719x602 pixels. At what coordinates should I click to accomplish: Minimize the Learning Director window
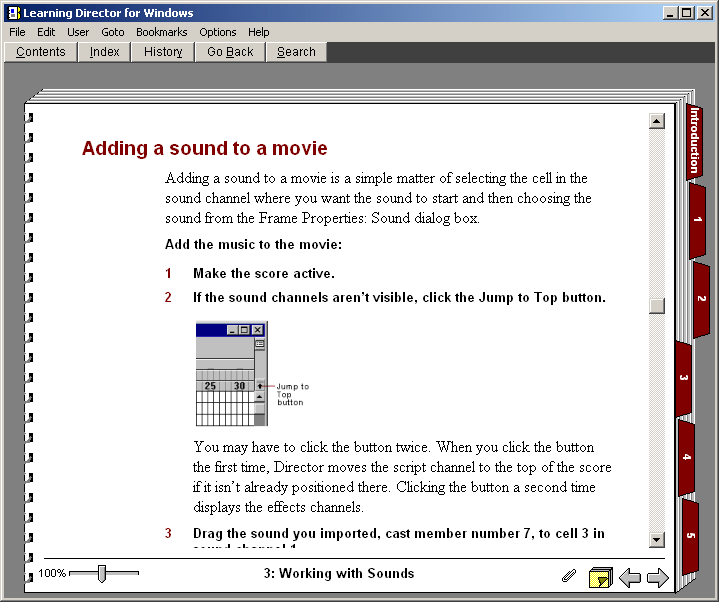click(x=670, y=12)
